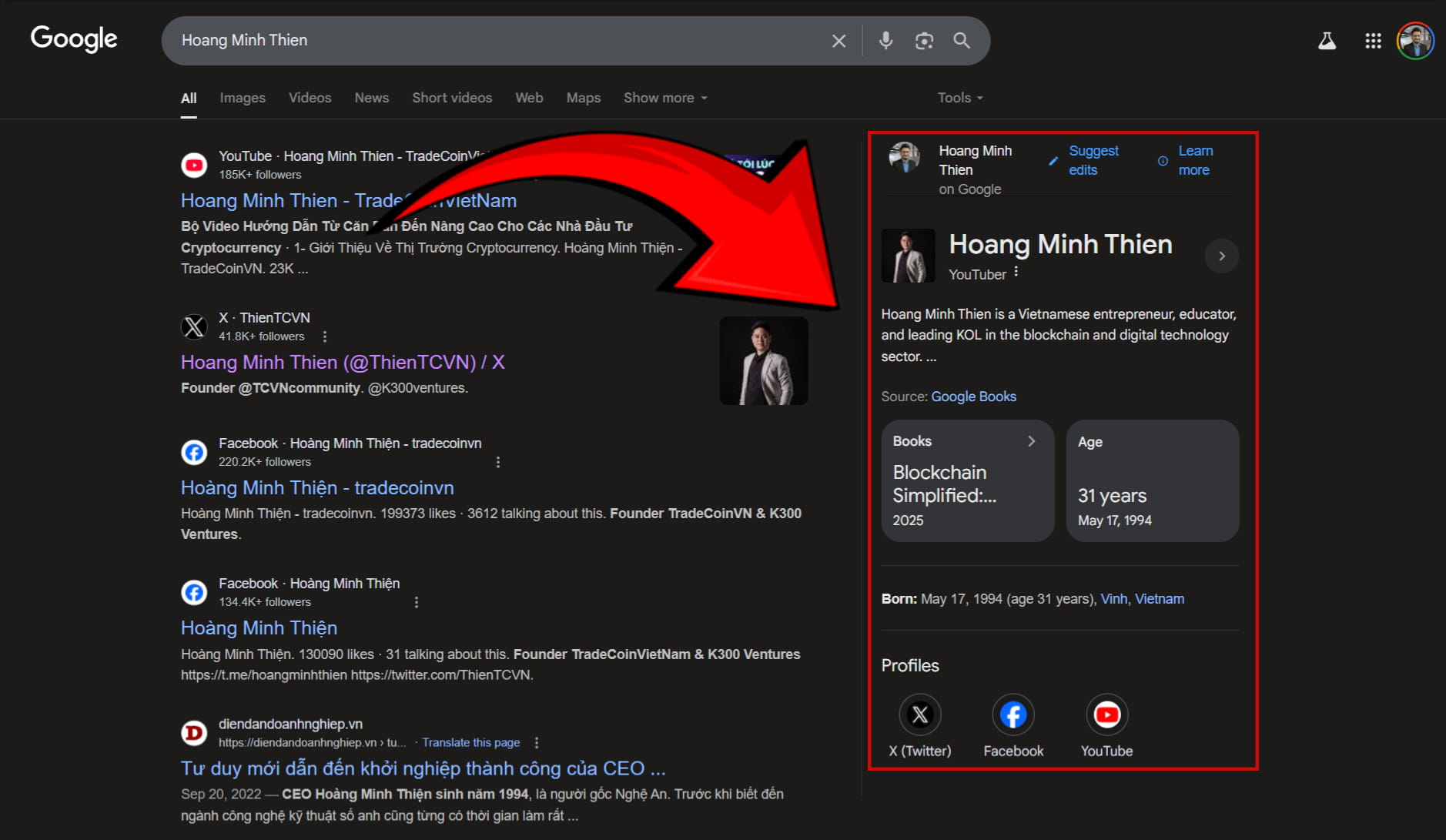Click the search input field
Viewport: 1446px width, 840px height.
click(x=493, y=41)
